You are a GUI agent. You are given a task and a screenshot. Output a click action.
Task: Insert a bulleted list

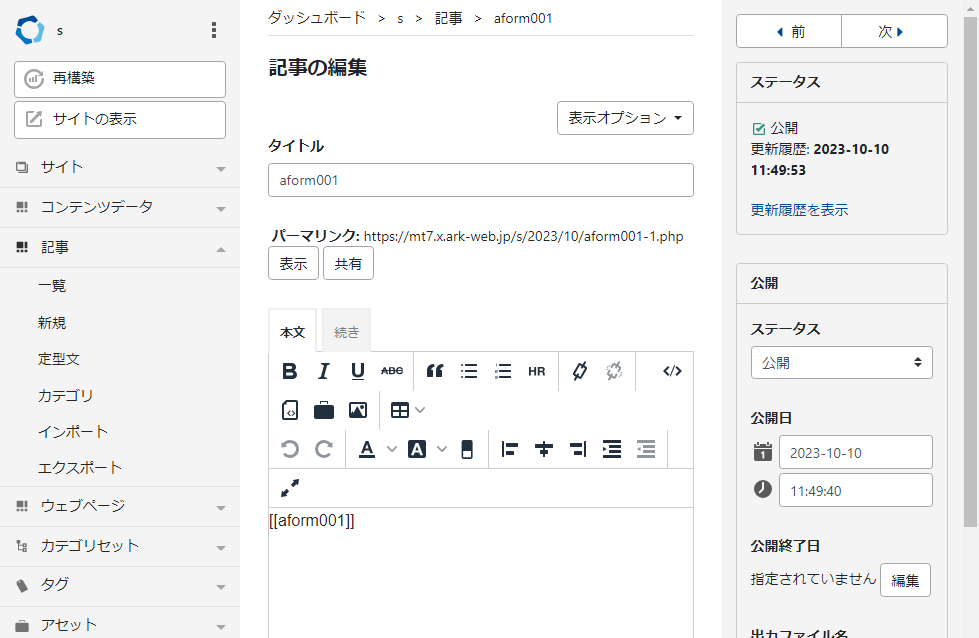[469, 371]
